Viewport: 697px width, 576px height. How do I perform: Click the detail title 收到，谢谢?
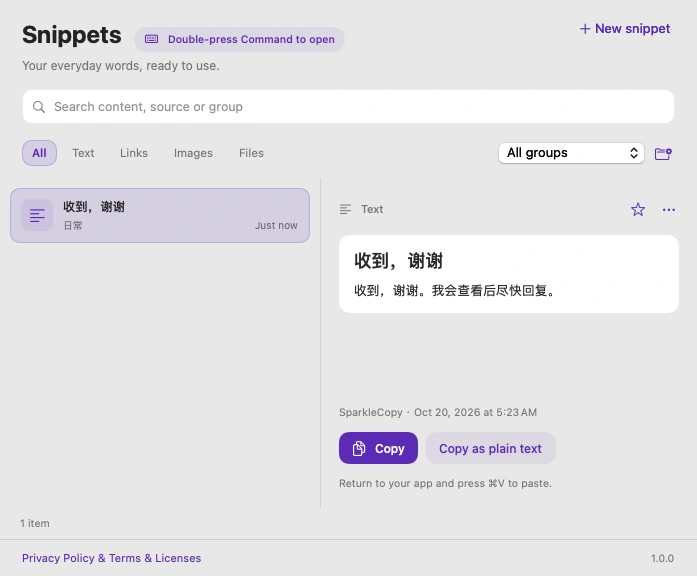(x=398, y=260)
